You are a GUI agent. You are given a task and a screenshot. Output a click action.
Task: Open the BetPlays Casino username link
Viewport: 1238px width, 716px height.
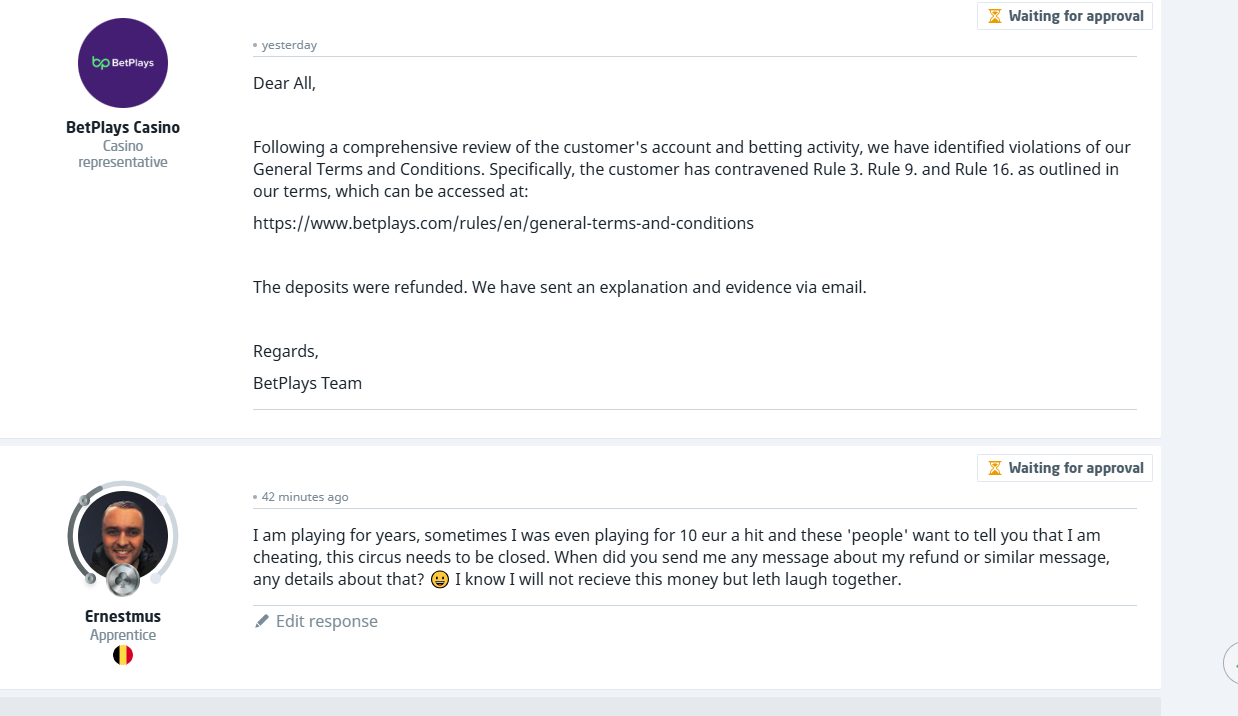(x=123, y=128)
